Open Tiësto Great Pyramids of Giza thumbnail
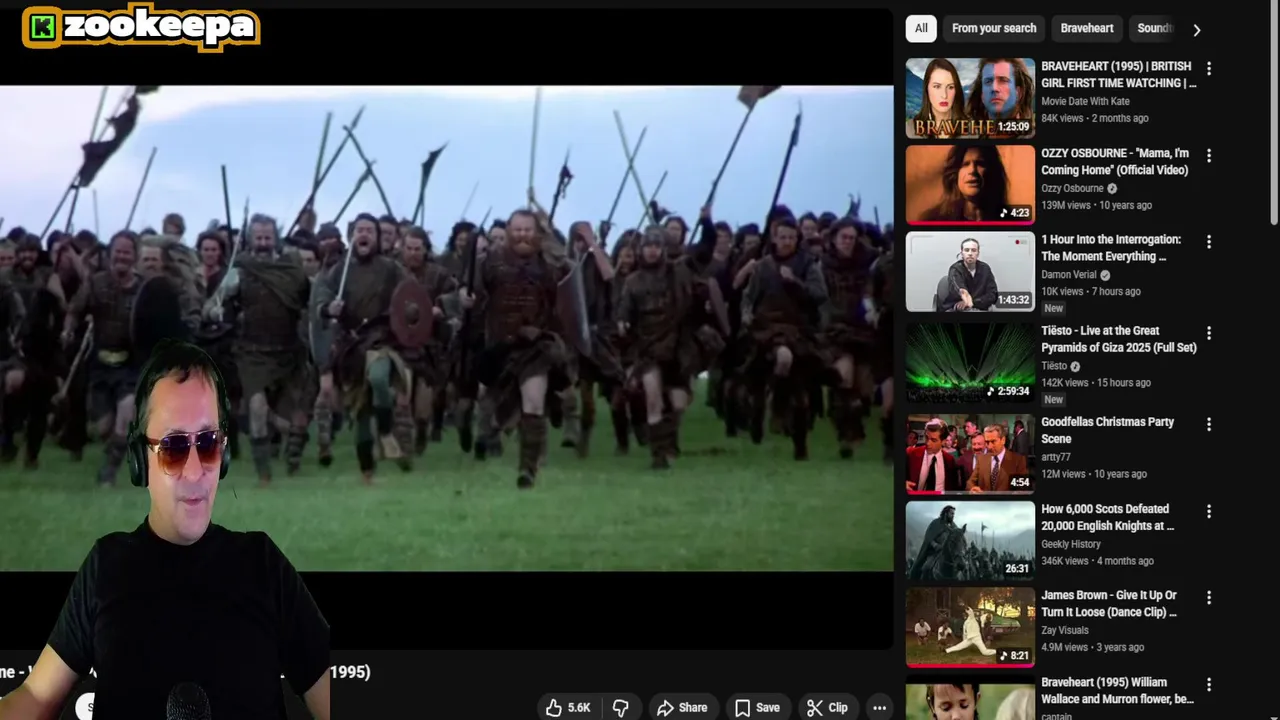 (x=970, y=362)
